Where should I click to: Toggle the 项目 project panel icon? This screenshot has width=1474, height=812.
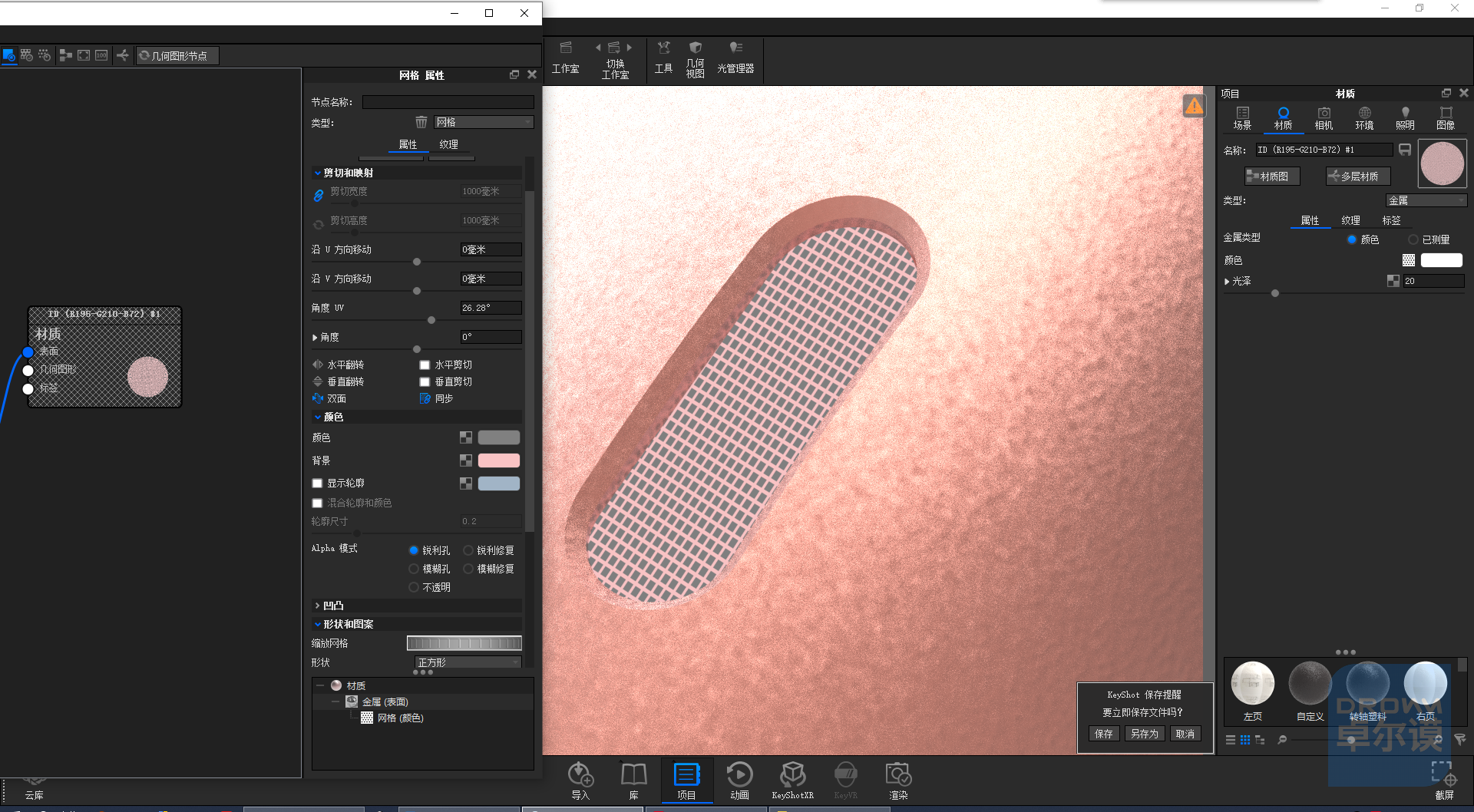pos(686,780)
